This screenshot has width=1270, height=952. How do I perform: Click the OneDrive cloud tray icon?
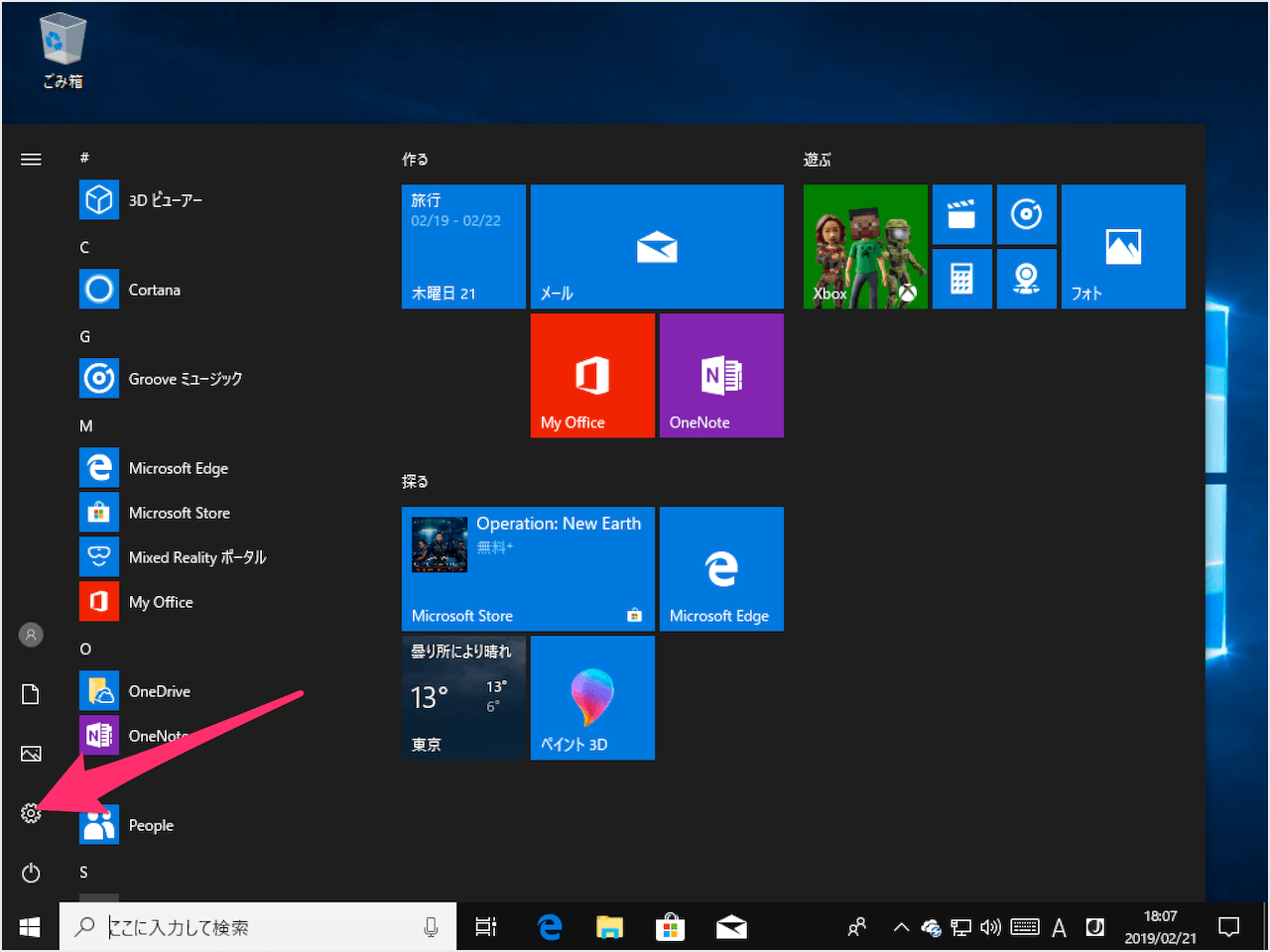pos(931,927)
